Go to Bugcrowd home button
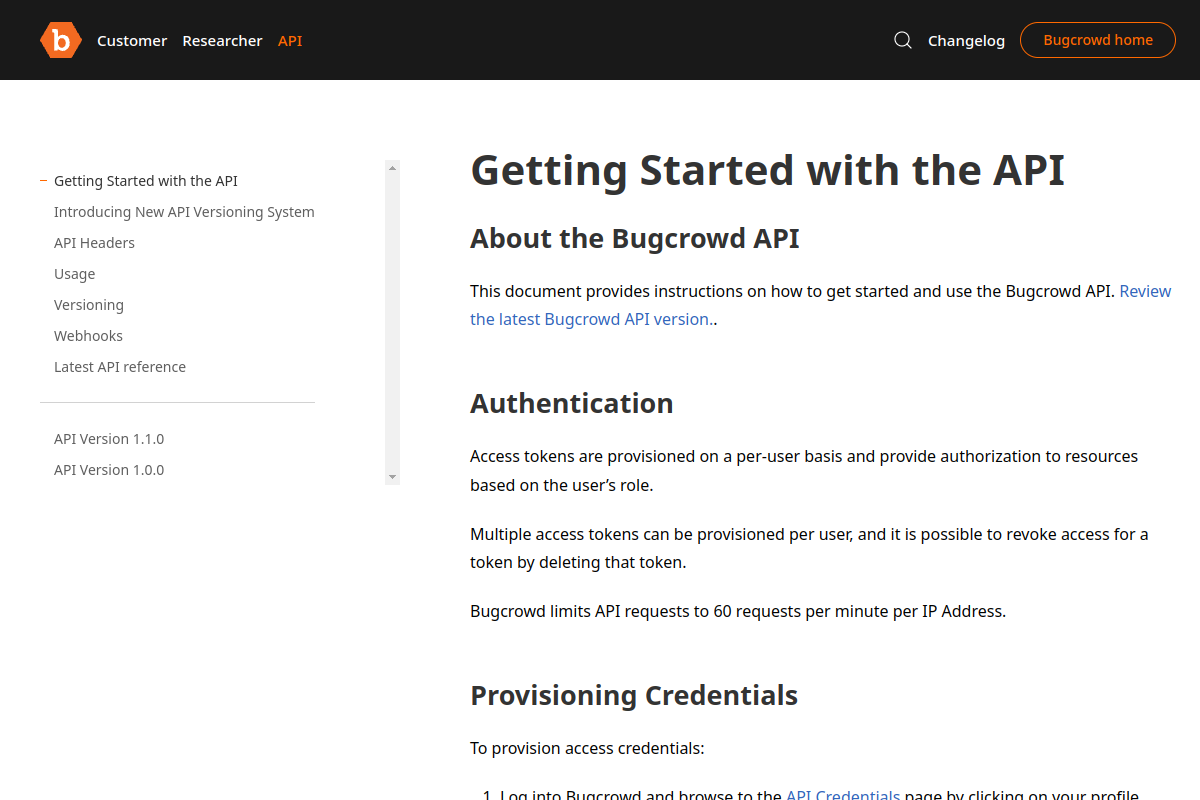Viewport: 1200px width, 800px height. [x=1098, y=40]
